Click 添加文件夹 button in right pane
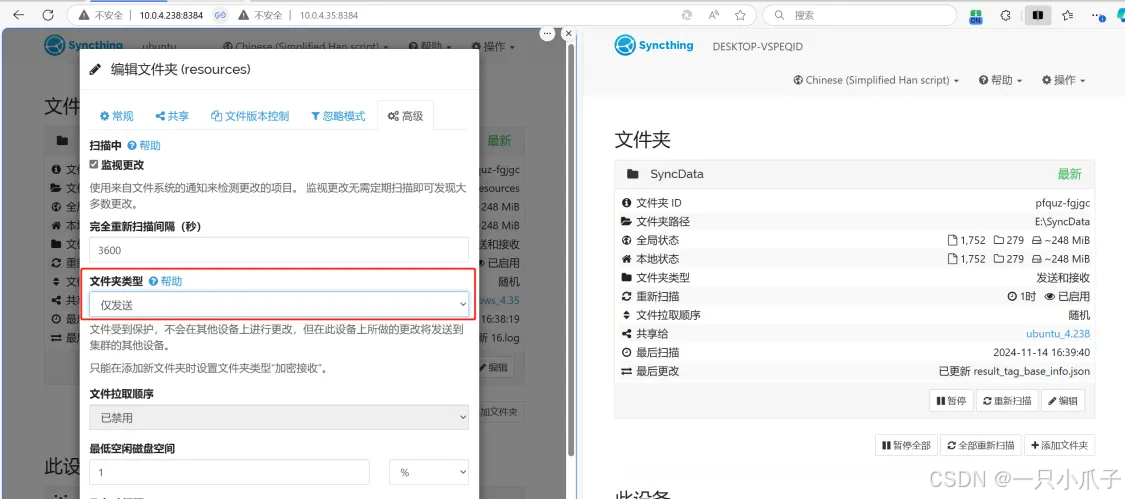The height and width of the screenshot is (499, 1125). click(x=1060, y=445)
